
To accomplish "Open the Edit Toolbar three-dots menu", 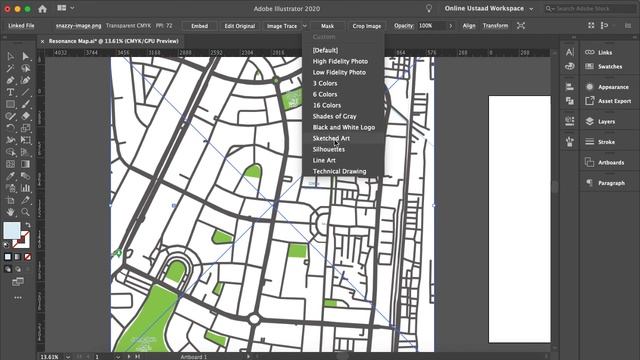I will [18, 298].
